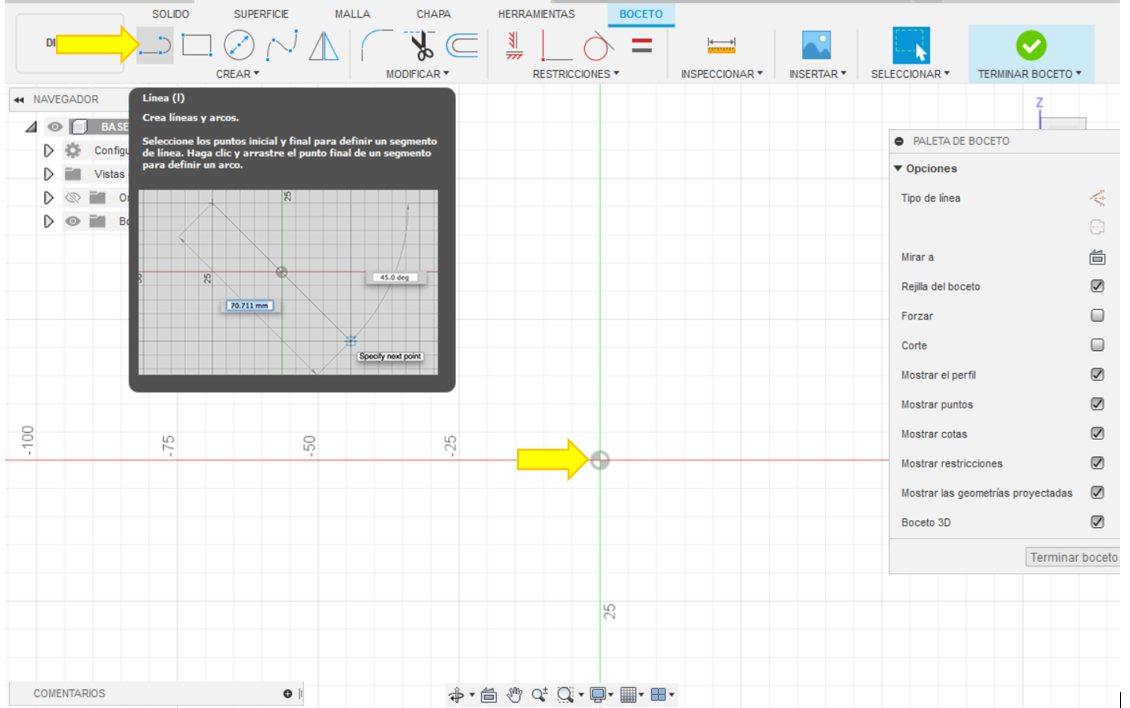Click the Zoom window icon

(x=565, y=694)
